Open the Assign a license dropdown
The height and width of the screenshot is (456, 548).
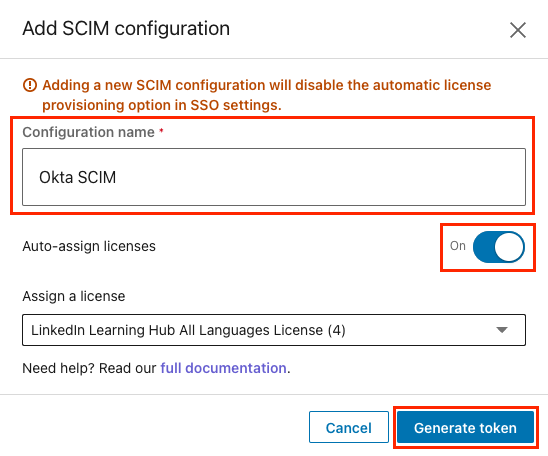tap(274, 330)
